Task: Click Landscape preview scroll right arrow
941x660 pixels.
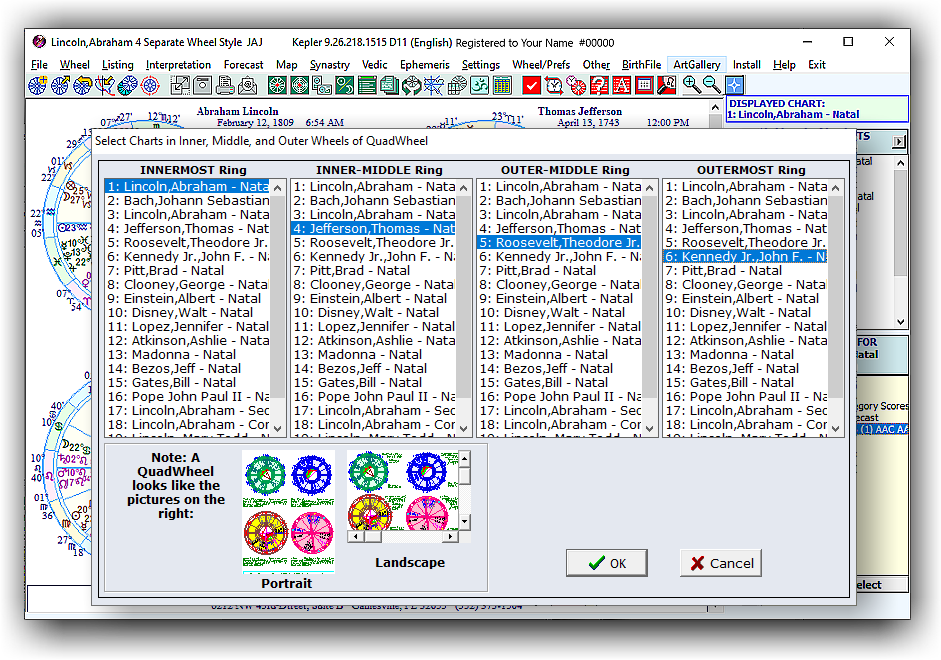Action: (451, 537)
